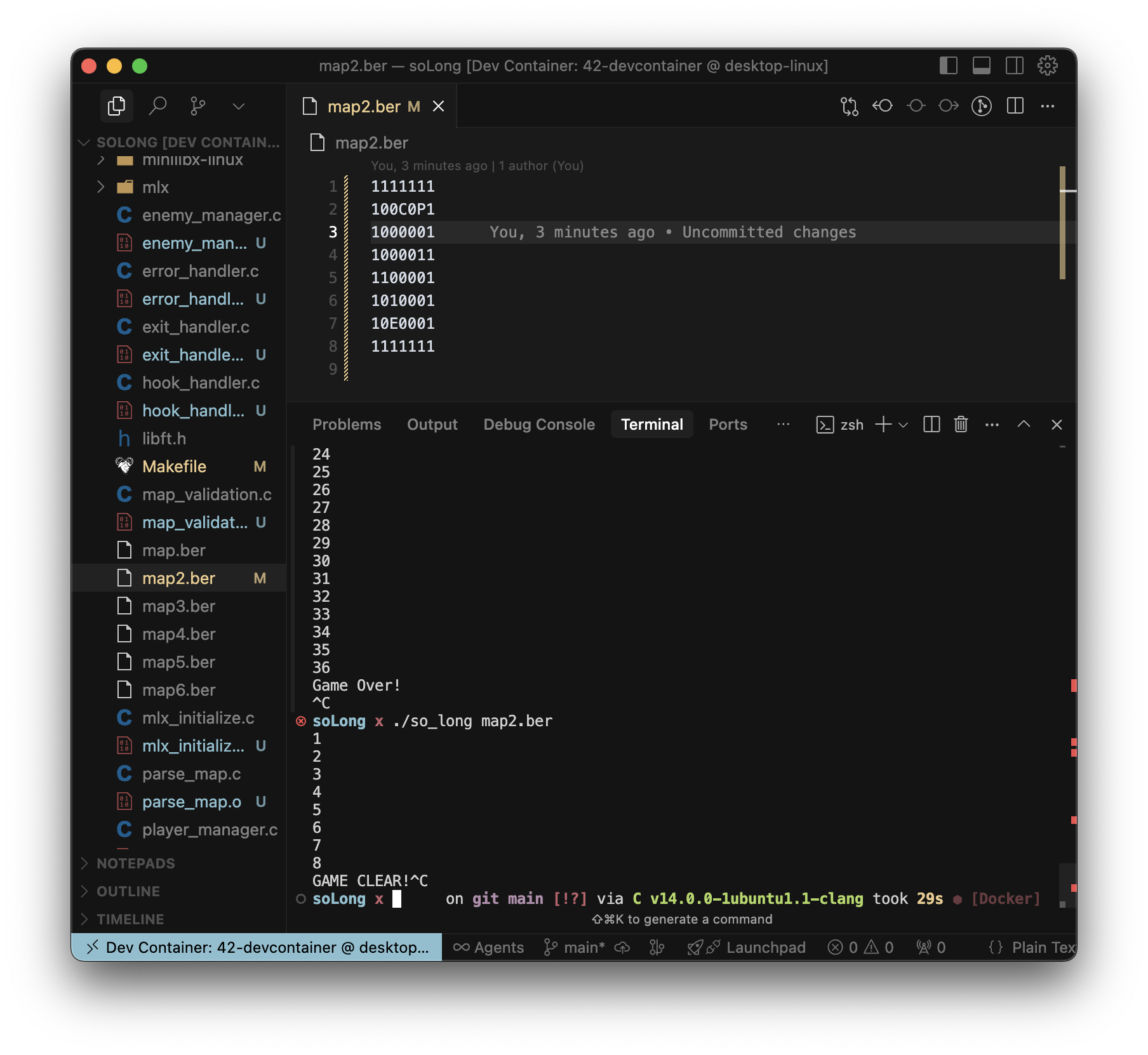1148x1055 pixels.
Task: Click the editor minimap scrollbar slider
Action: (x=1062, y=222)
